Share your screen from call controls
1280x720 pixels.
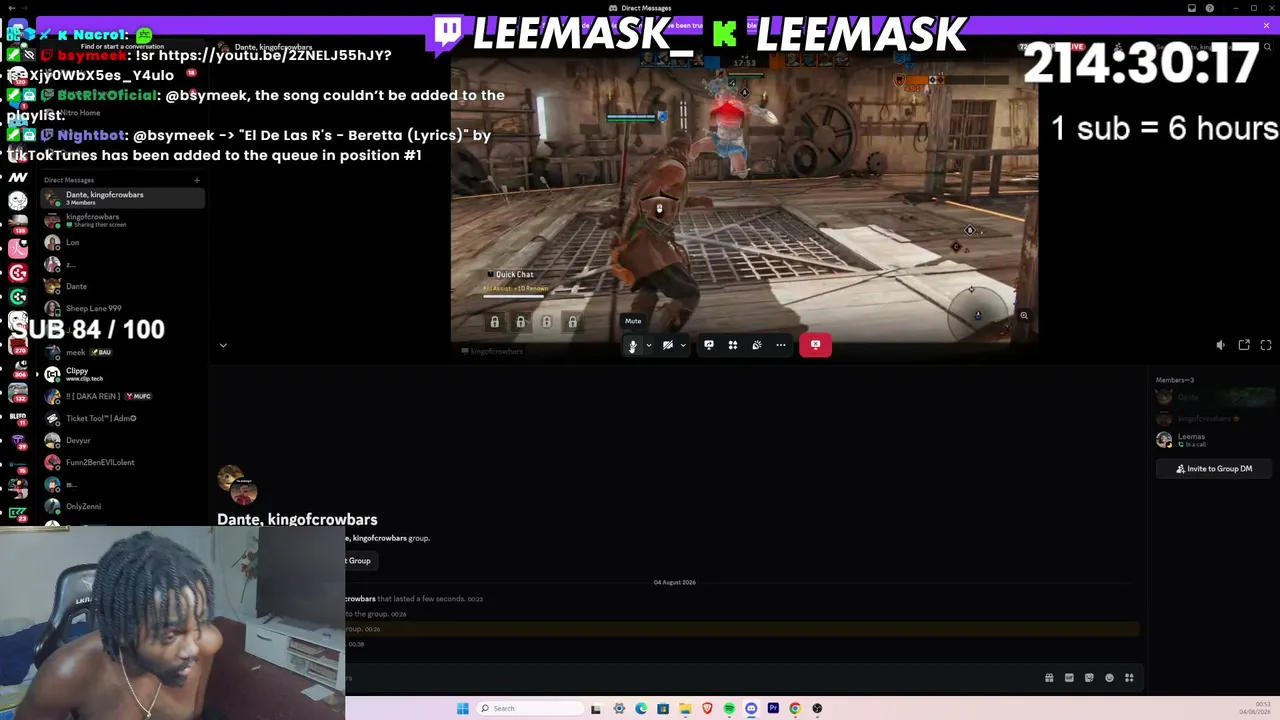click(x=709, y=345)
